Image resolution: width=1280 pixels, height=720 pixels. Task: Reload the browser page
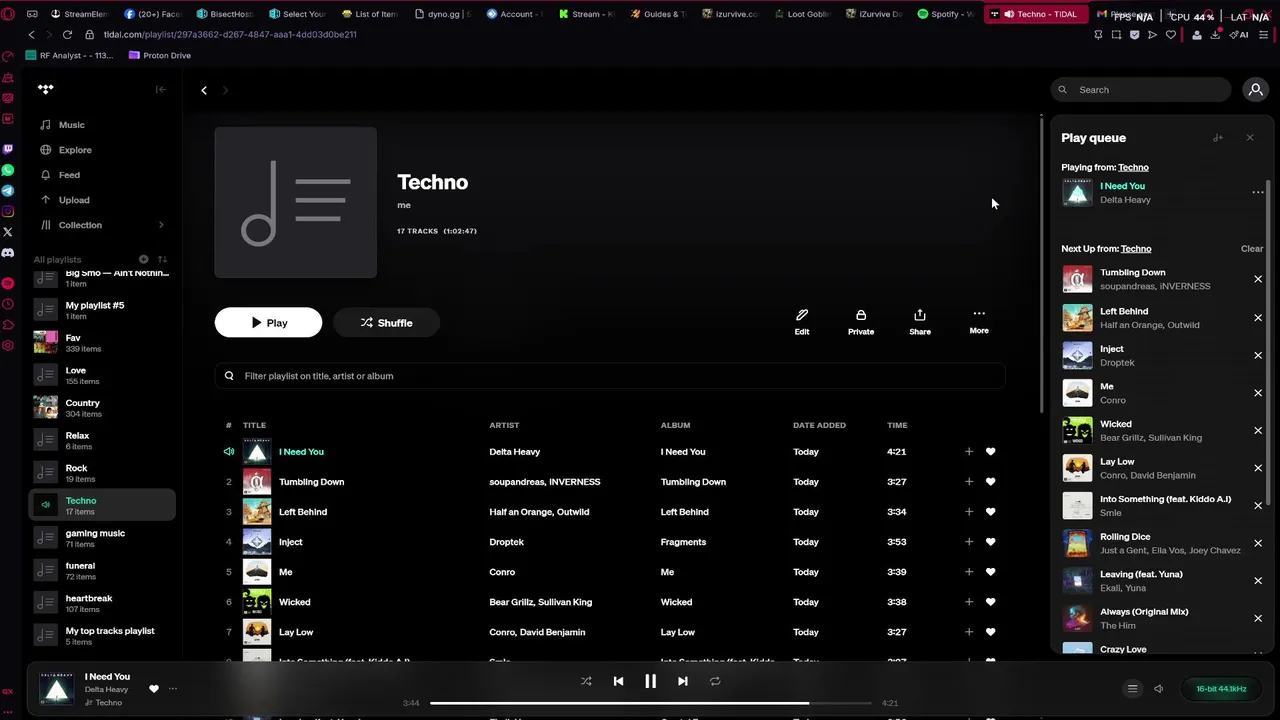pos(67,34)
